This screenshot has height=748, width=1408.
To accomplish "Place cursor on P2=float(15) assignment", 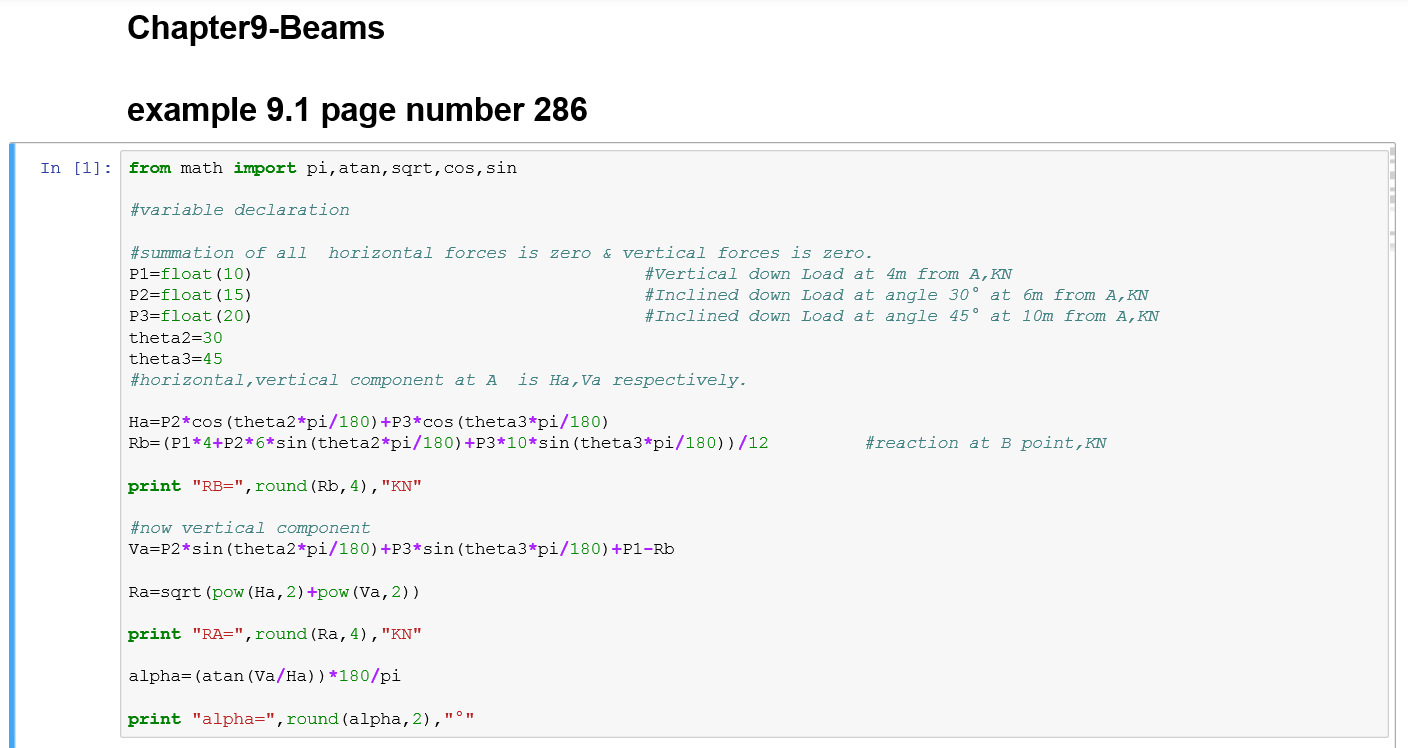I will tap(190, 295).
